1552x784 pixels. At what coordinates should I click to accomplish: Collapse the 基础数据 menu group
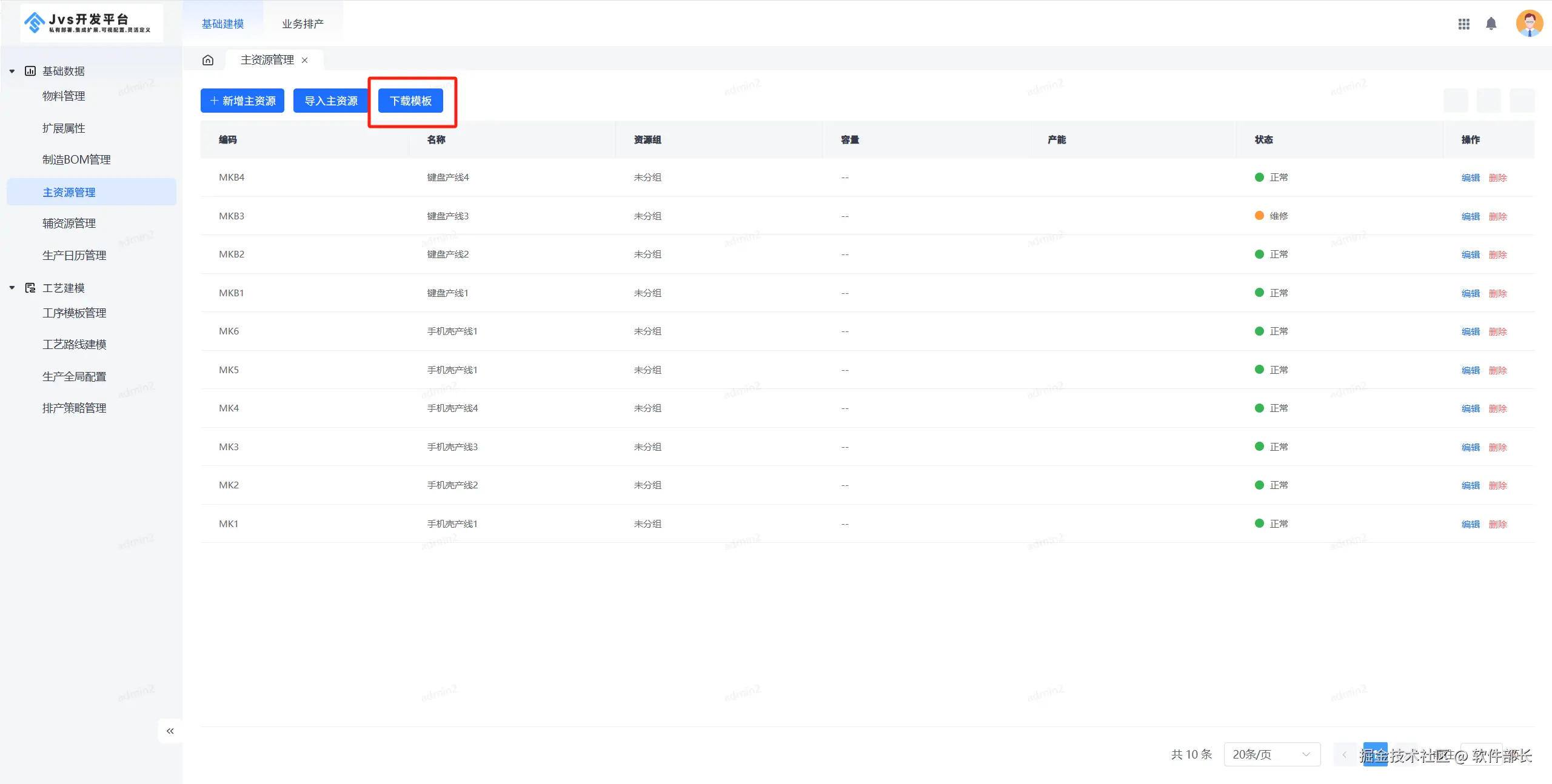[12, 71]
